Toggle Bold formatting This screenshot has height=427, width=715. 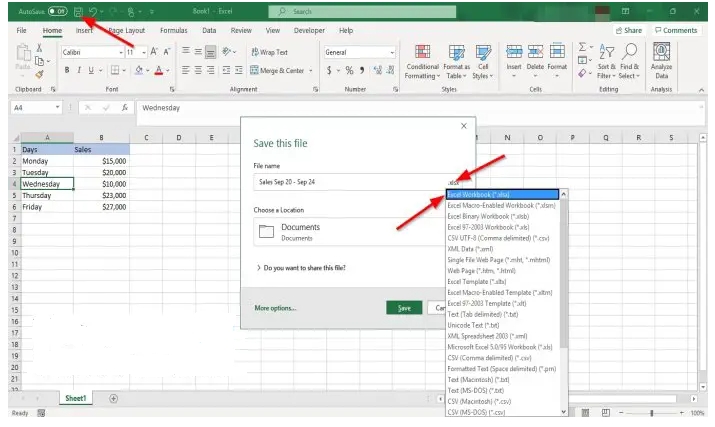coord(67,70)
